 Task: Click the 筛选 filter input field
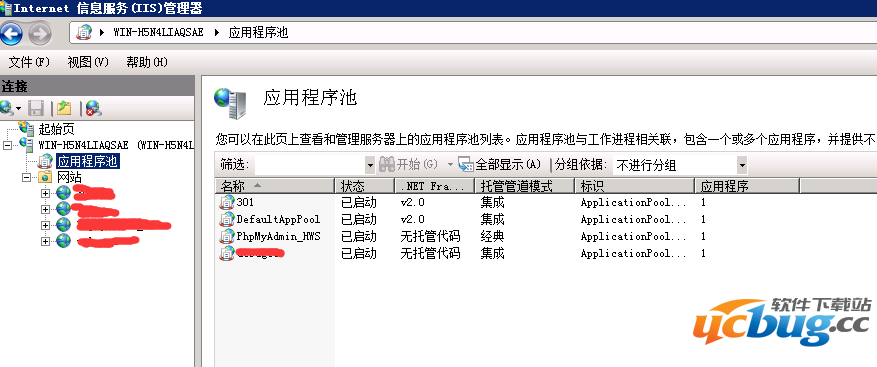(310, 165)
